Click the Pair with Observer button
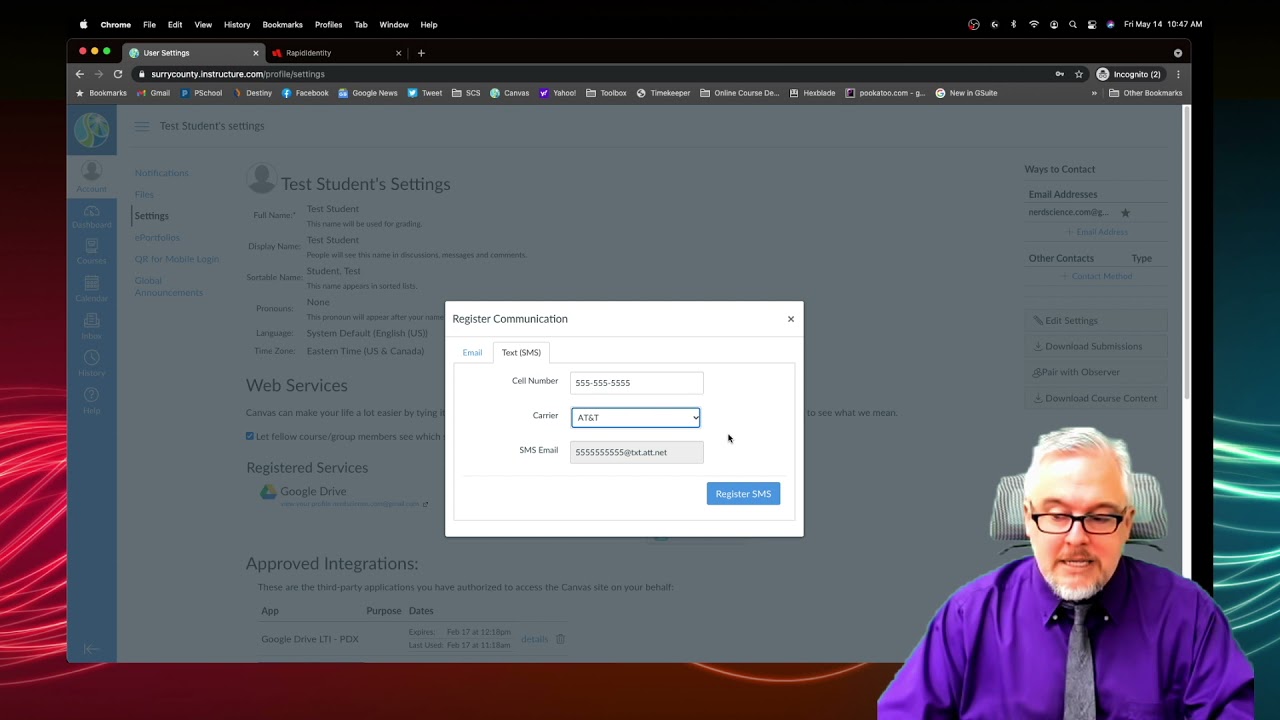Image resolution: width=1280 pixels, height=720 pixels. [x=1097, y=372]
